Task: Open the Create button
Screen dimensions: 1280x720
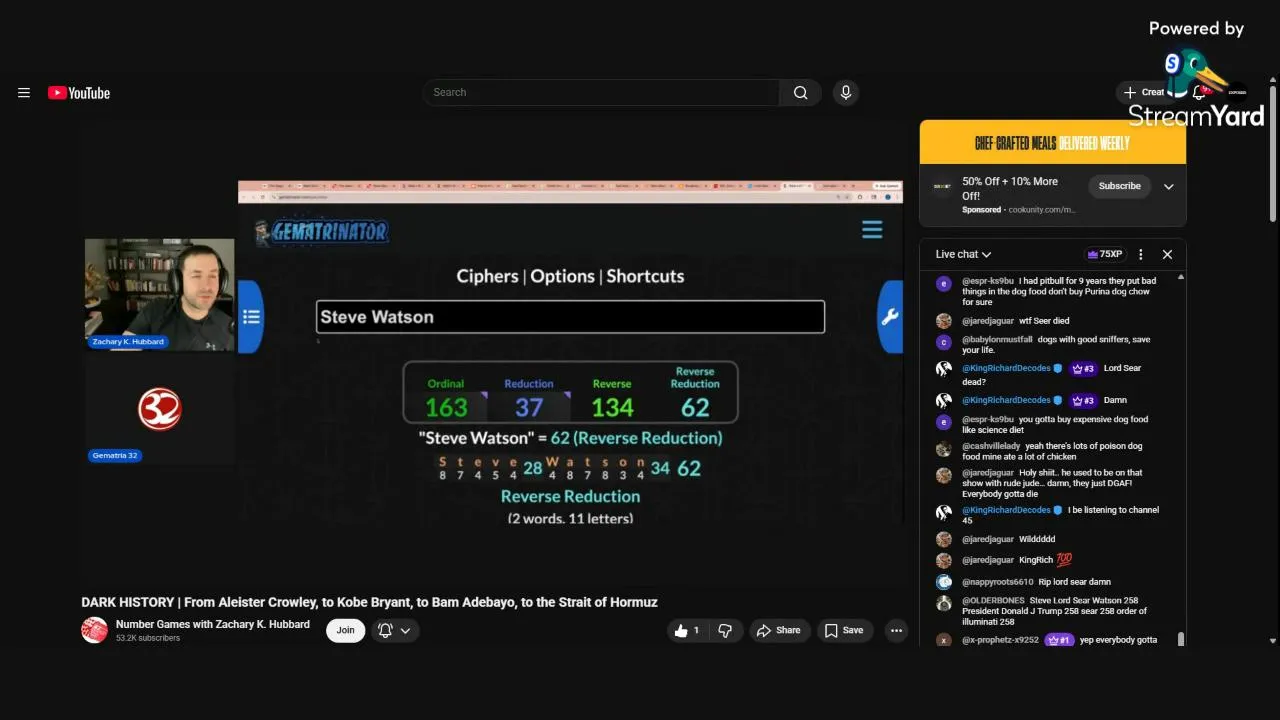Action: pos(1145,92)
